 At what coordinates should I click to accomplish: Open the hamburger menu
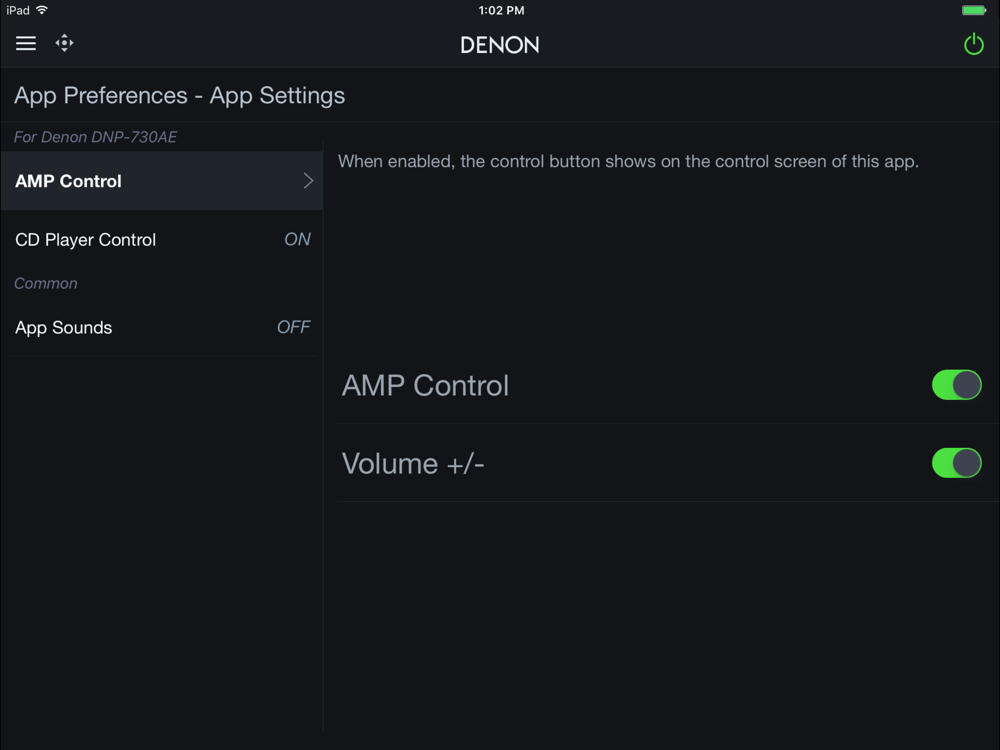(26, 43)
